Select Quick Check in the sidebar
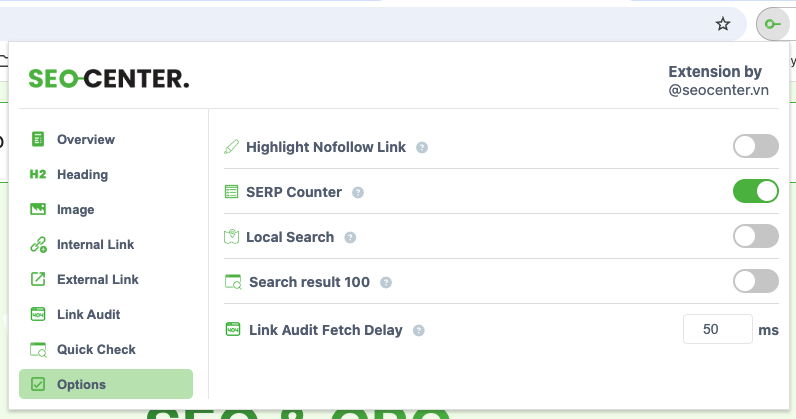This screenshot has width=796, height=419. pyautogui.click(x=96, y=349)
